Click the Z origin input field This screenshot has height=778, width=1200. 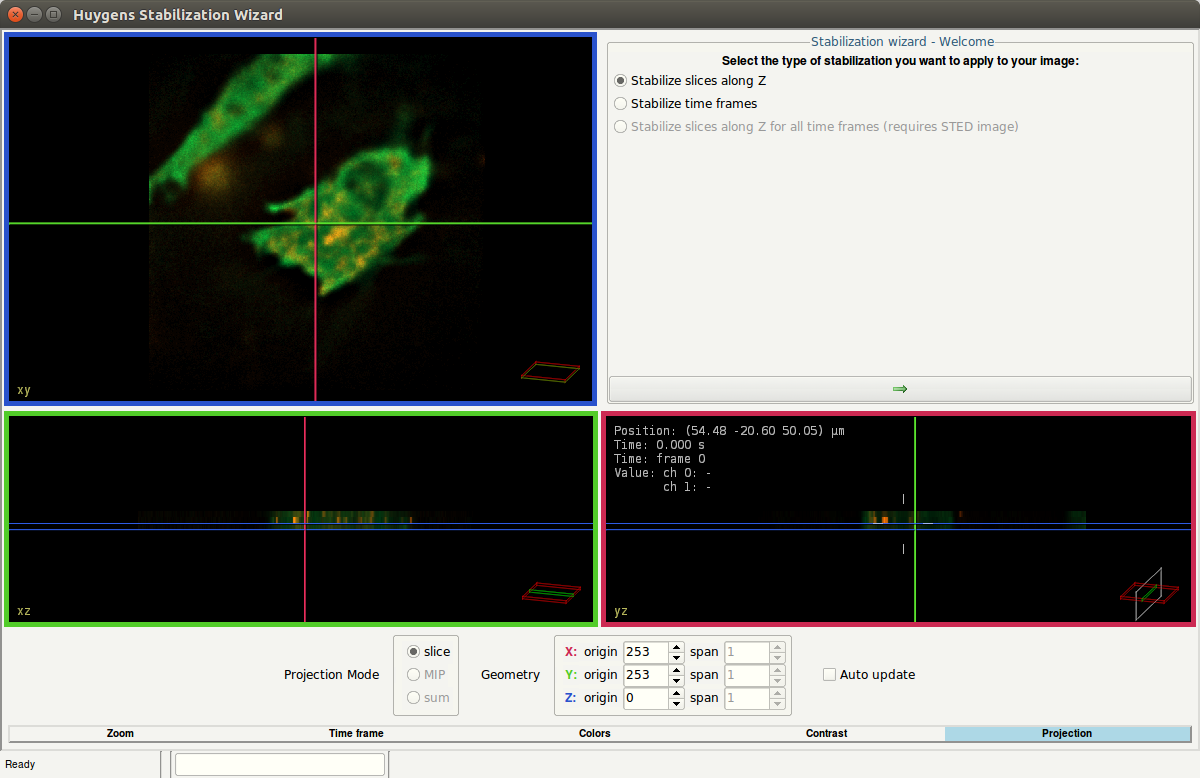(x=645, y=698)
